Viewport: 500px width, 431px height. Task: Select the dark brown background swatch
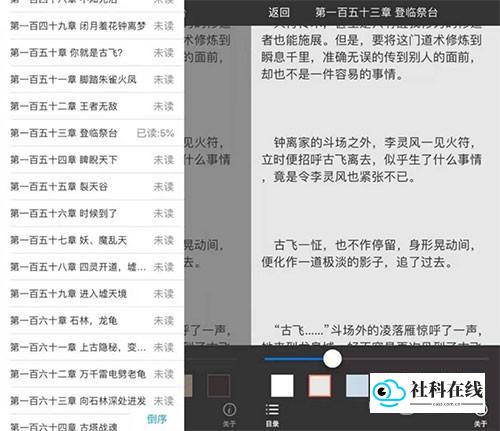coord(218,386)
